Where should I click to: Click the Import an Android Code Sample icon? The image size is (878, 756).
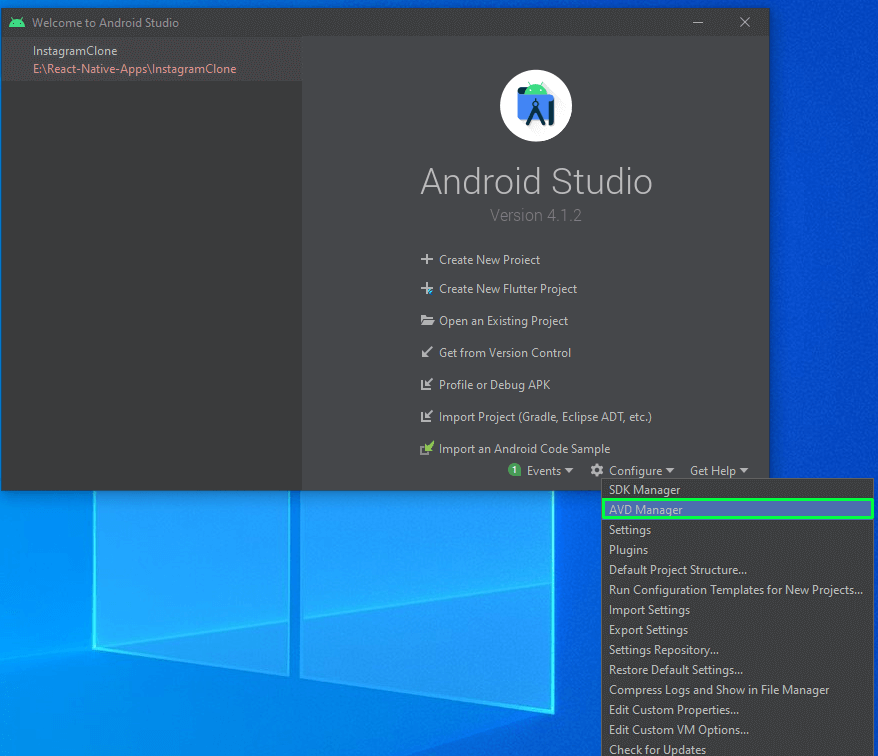[x=427, y=449]
